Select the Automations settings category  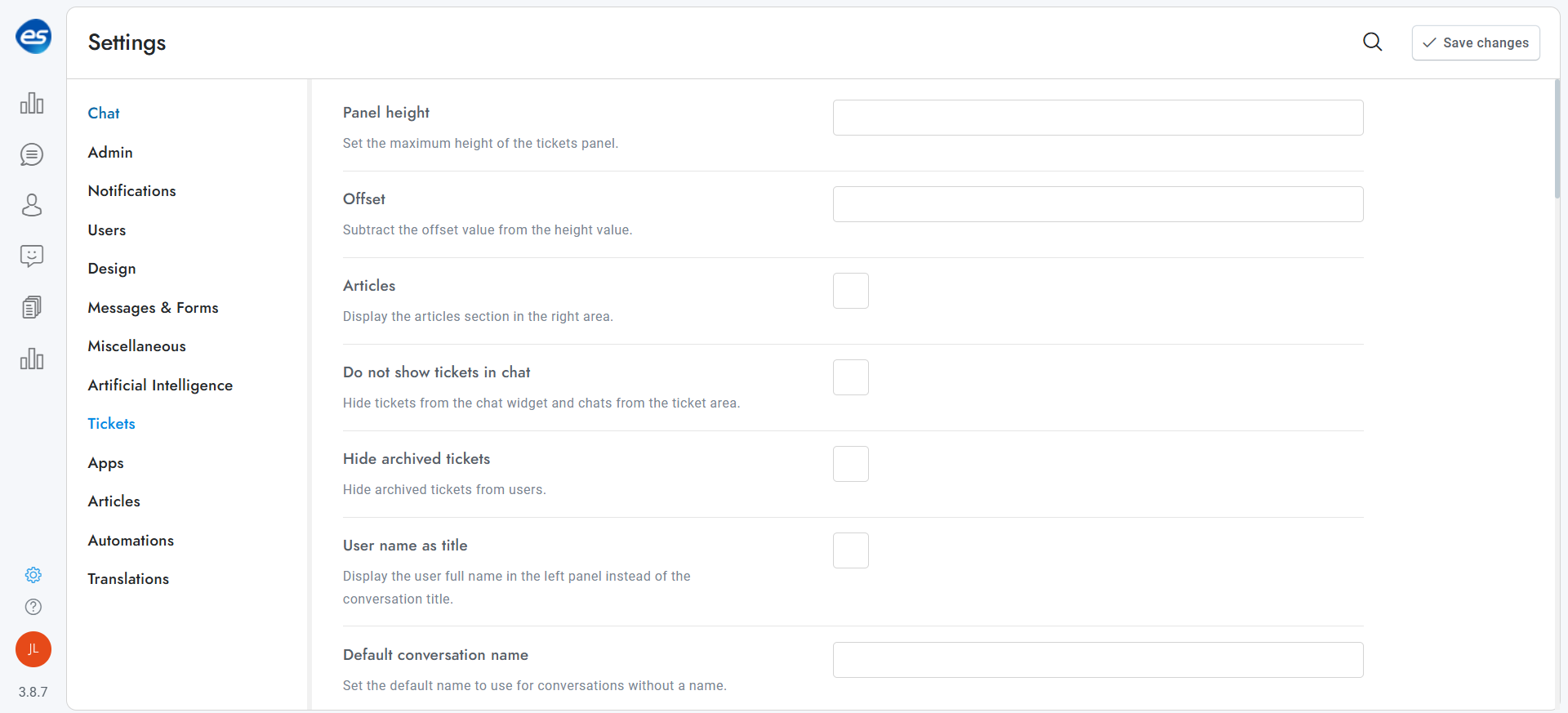(131, 540)
